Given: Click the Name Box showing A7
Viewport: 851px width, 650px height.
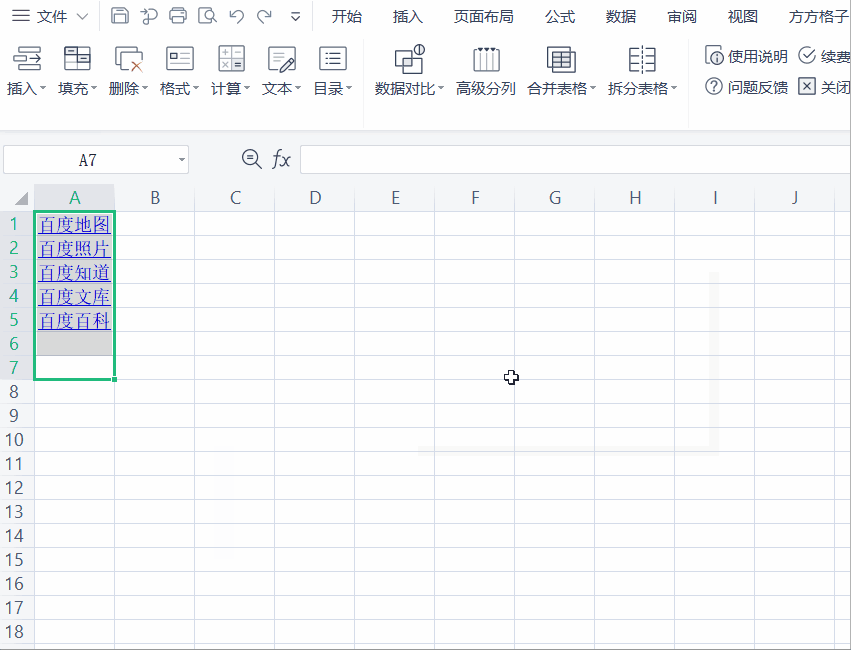Looking at the screenshot, I should [88, 160].
